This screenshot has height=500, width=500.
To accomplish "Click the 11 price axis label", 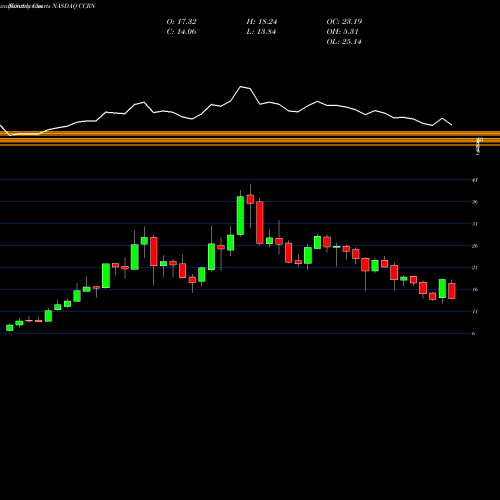I will pos(475,312).
